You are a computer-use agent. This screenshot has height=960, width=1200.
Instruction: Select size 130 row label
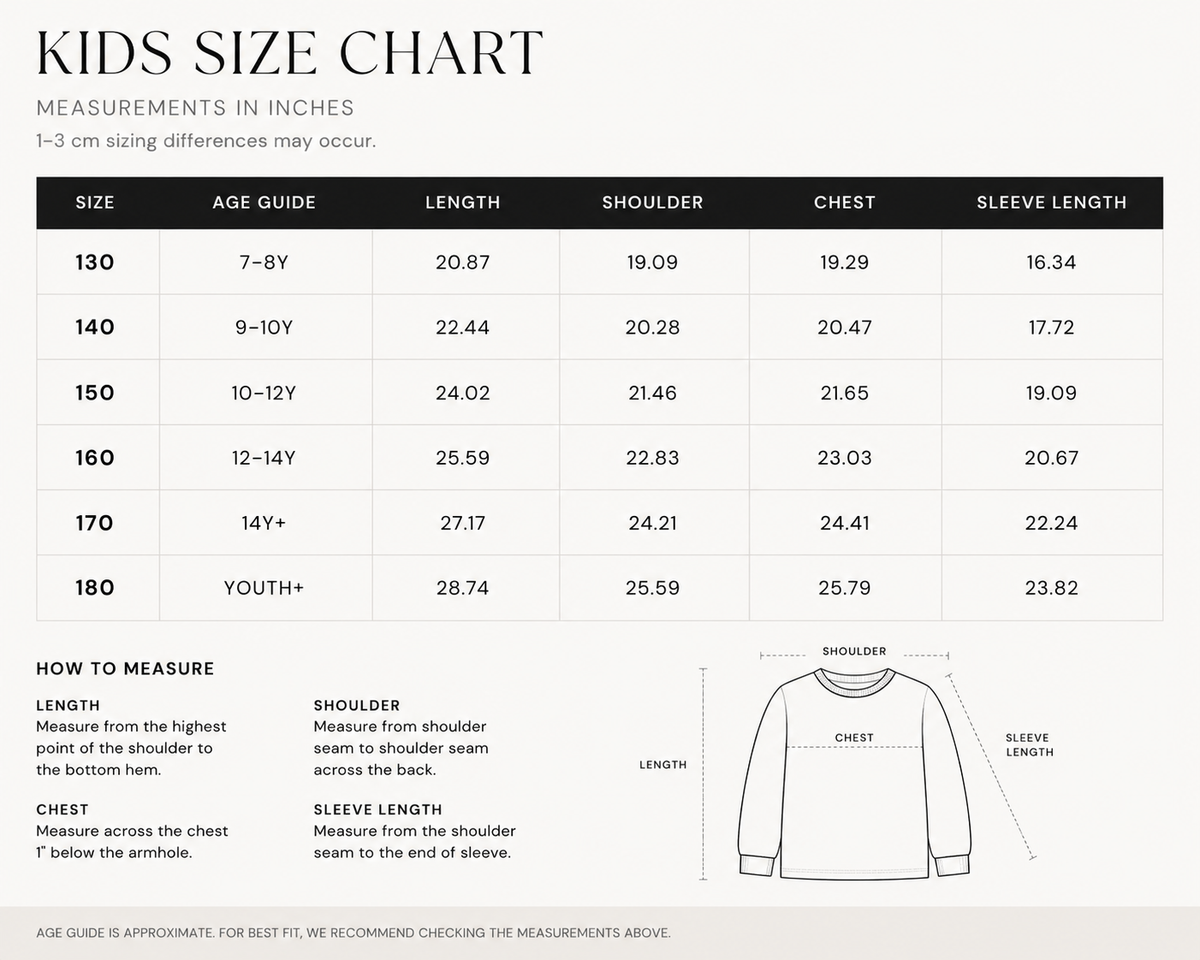click(95, 262)
